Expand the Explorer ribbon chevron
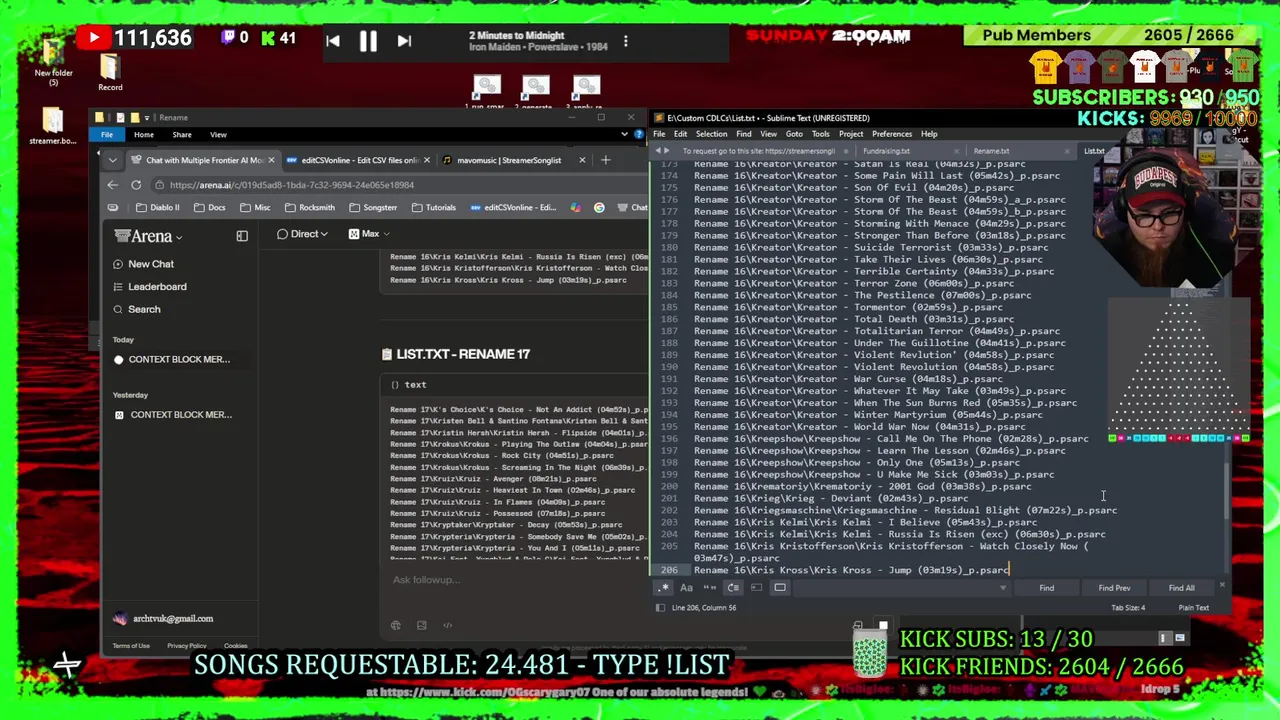This screenshot has width=1280, height=720. [x=626, y=134]
